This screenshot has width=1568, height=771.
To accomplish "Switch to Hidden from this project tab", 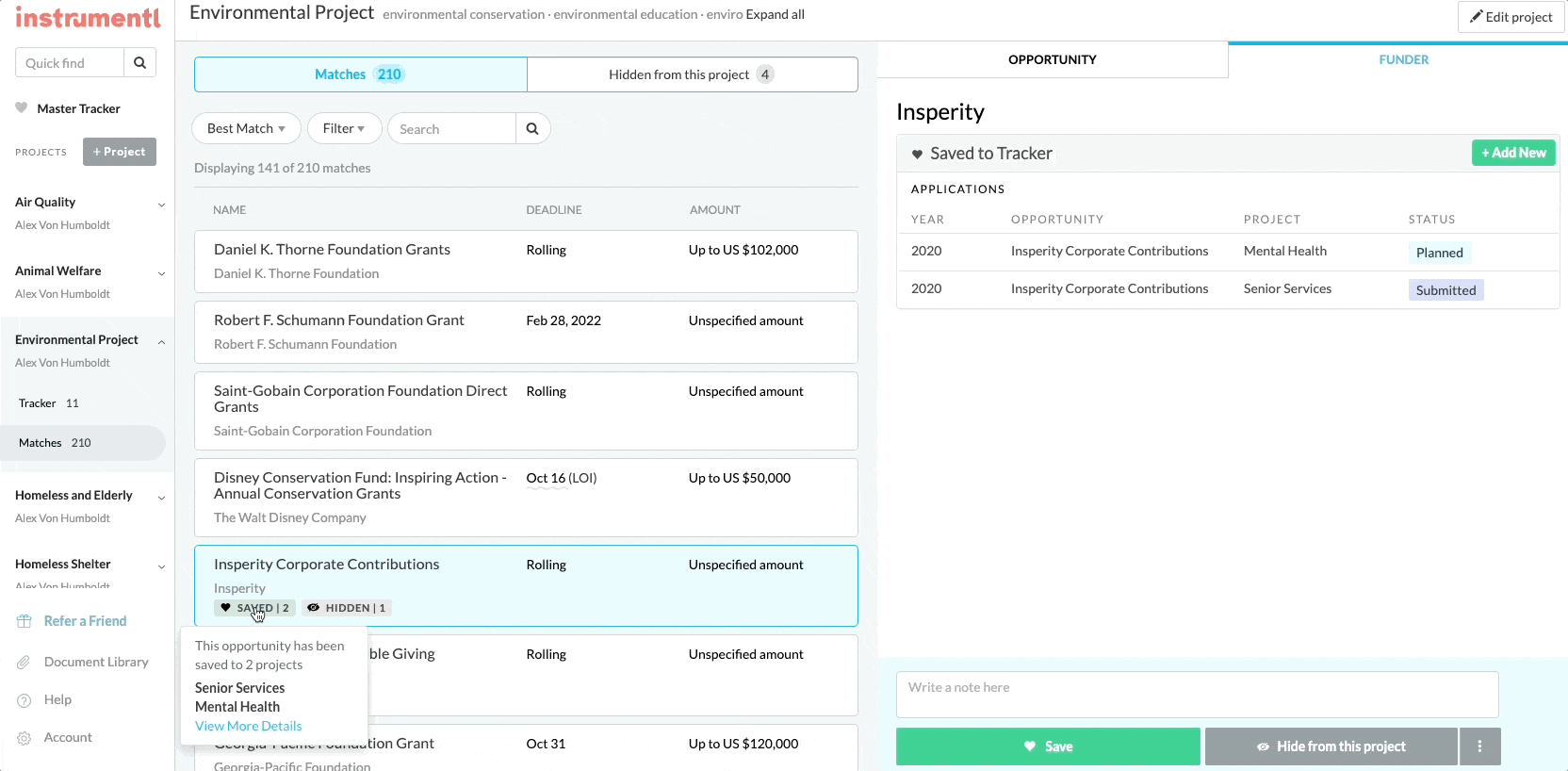I will (693, 74).
